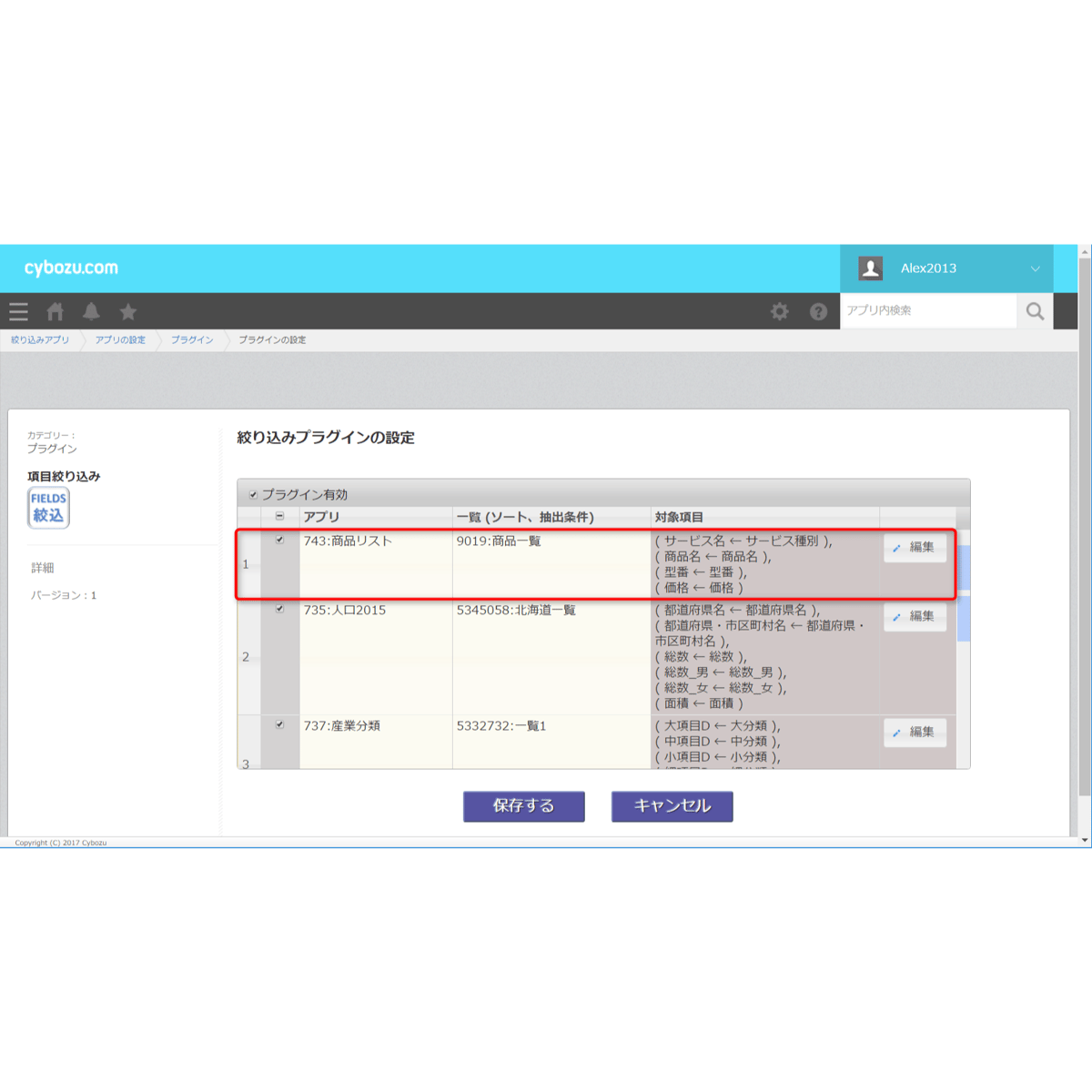Click the プラグインの設定 breadcrumb text
This screenshot has width=1092, height=1092.
point(272,340)
